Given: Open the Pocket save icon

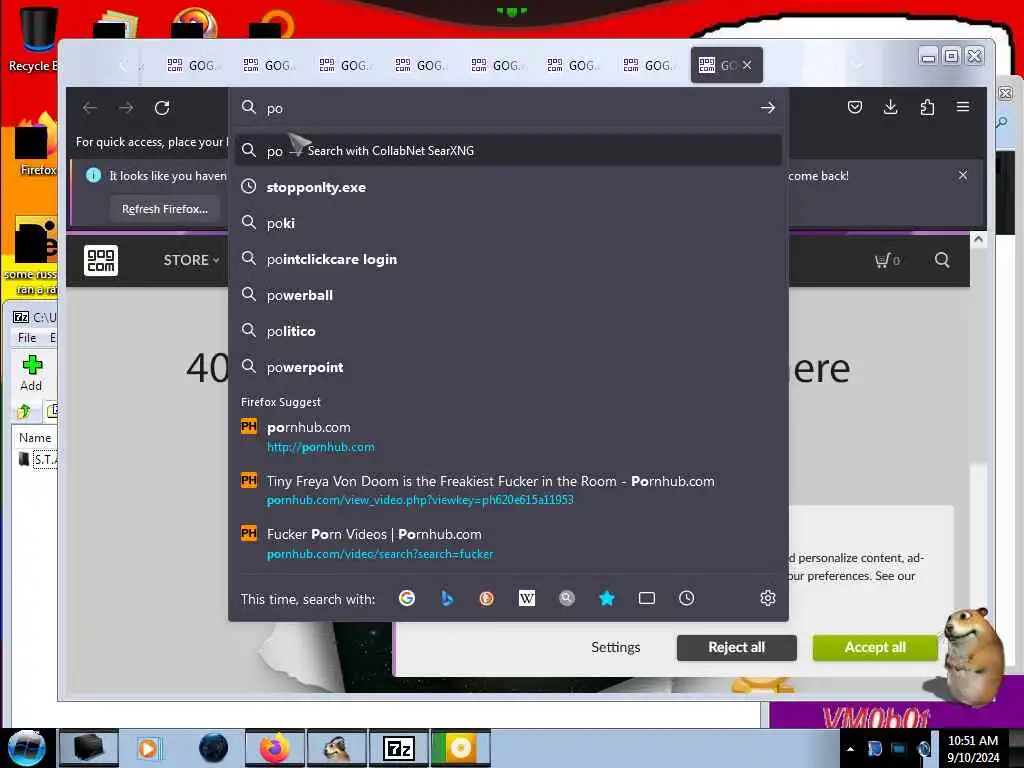Looking at the screenshot, I should 854,107.
